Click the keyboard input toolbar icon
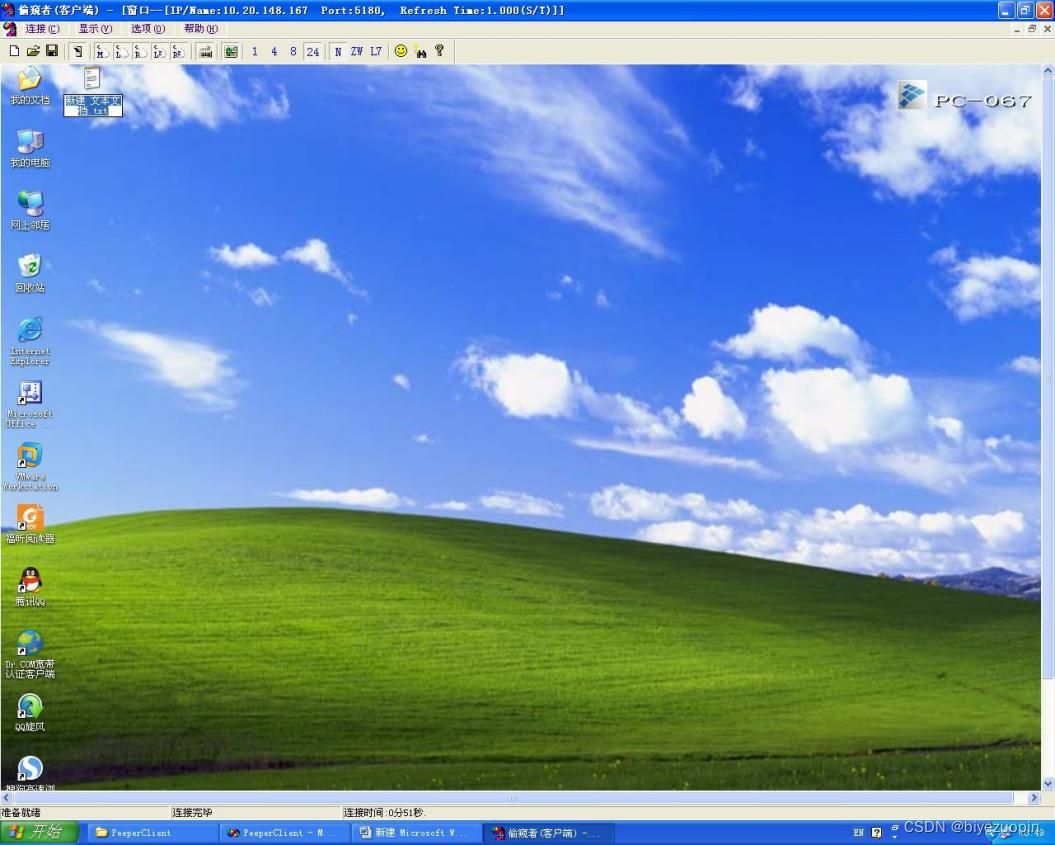The image size is (1055, 845). click(206, 51)
